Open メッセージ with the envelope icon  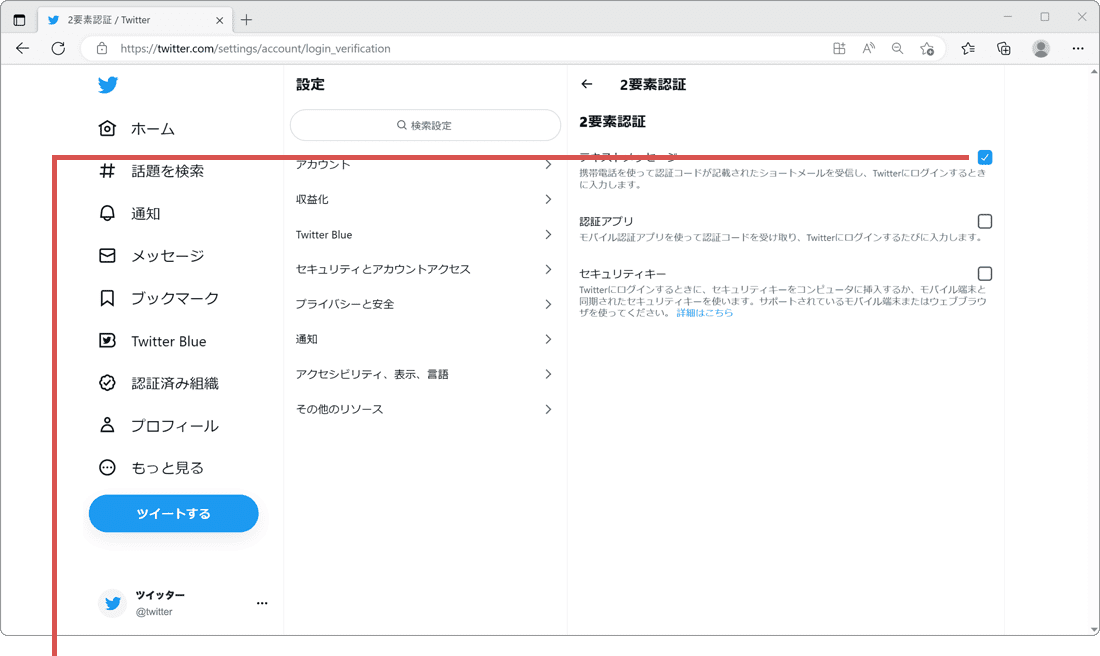pos(107,255)
